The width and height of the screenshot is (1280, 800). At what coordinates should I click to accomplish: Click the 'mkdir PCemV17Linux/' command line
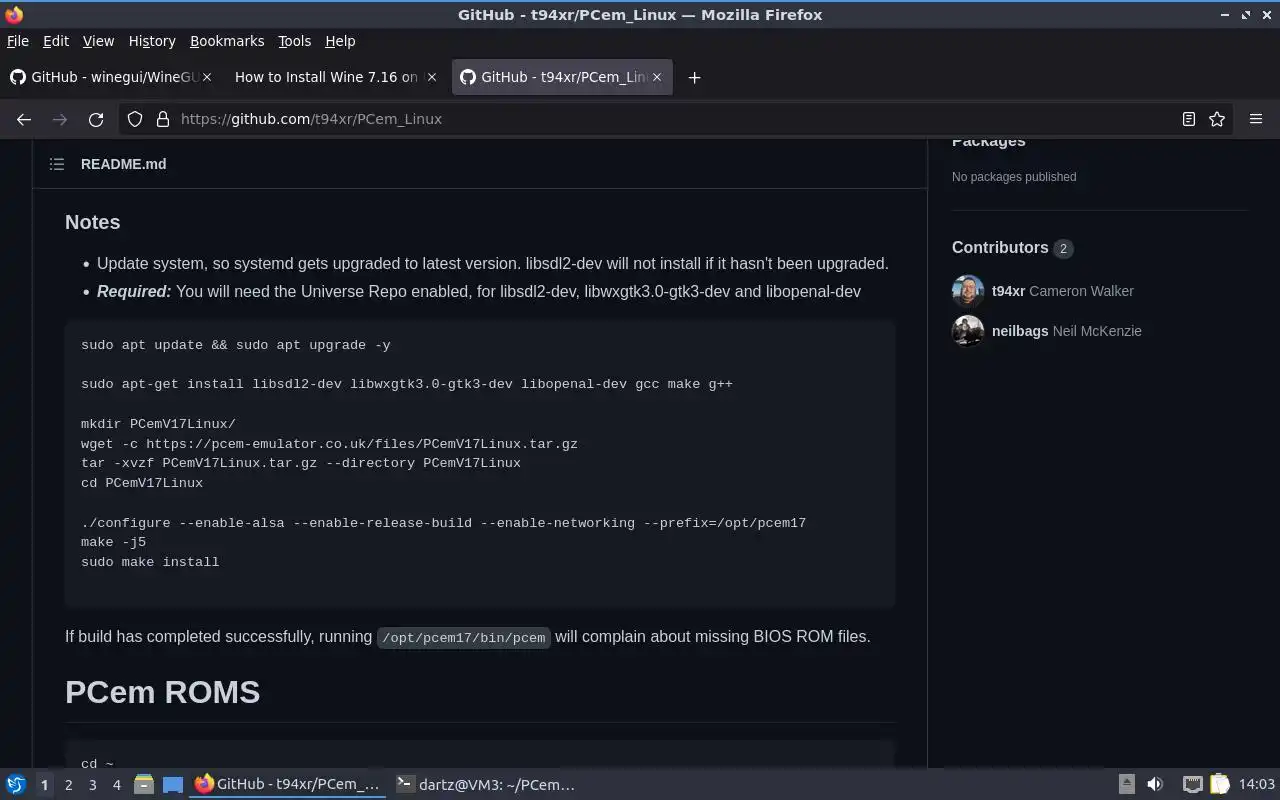pos(158,424)
